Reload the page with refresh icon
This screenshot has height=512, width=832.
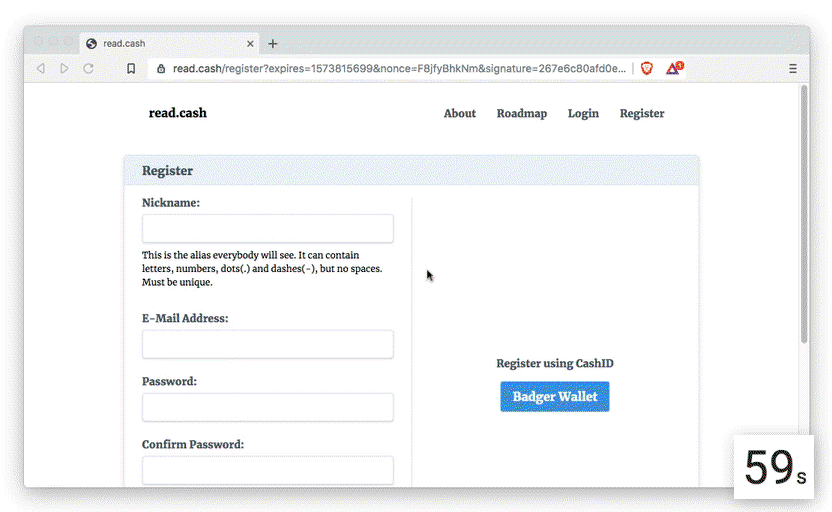89,68
